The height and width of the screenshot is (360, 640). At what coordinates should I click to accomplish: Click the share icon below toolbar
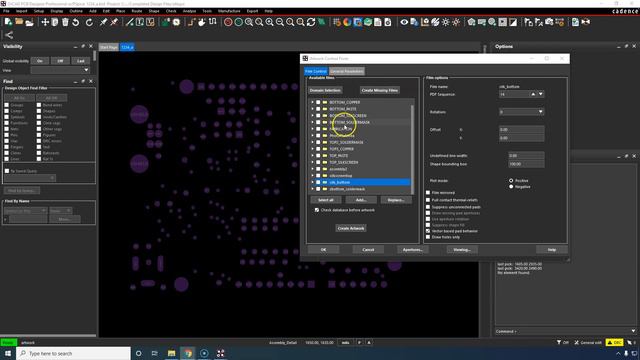pyautogui.click(x=9, y=35)
